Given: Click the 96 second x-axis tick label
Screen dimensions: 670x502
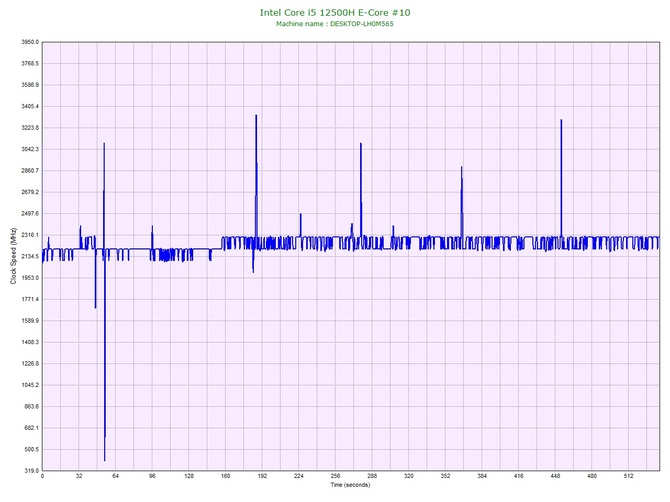Looking at the screenshot, I should coord(152,476).
